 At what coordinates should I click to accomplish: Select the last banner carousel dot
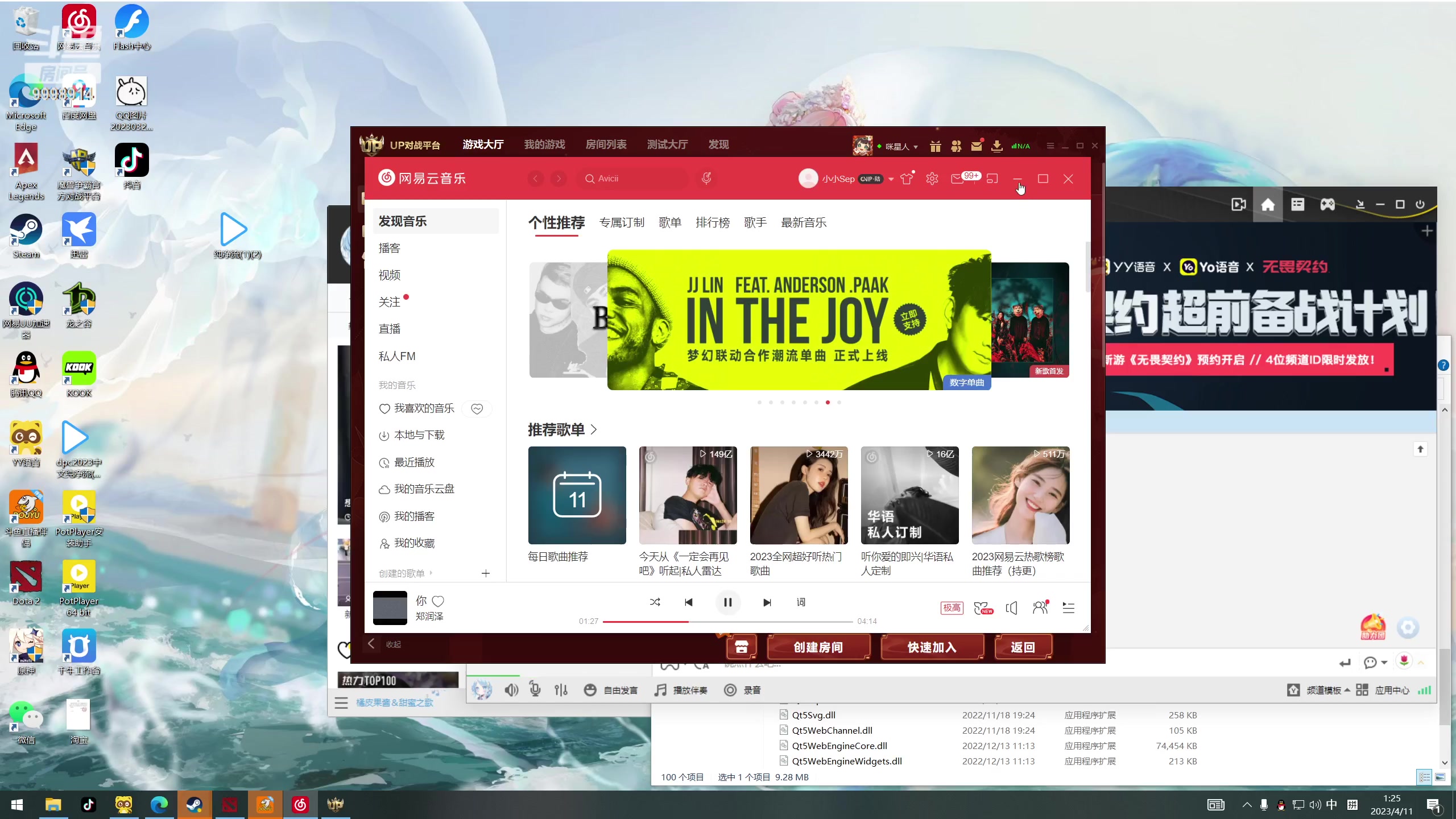(x=839, y=403)
